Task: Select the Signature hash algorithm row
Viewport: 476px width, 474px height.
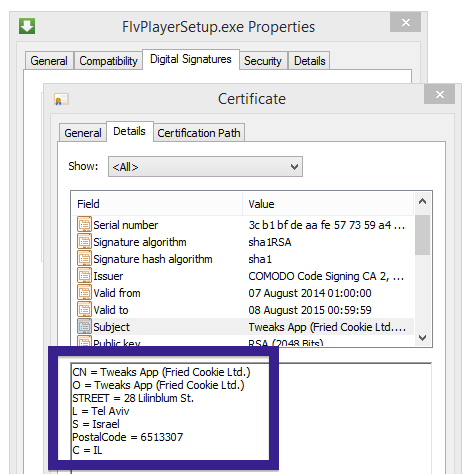Action: pos(243,259)
